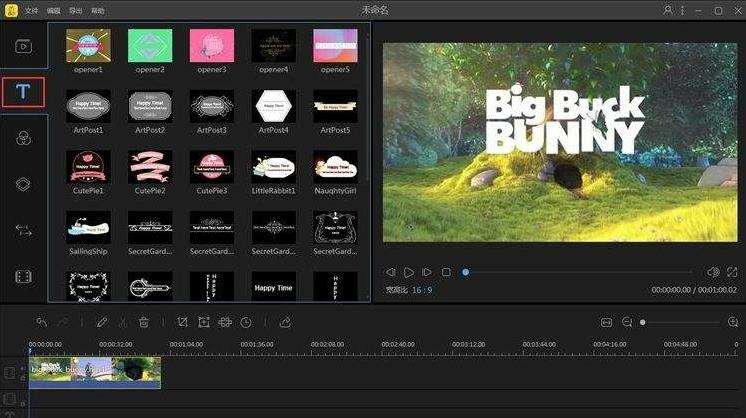Click the 00:00:00.00 / 00:01:00.02 time readout

694,290
